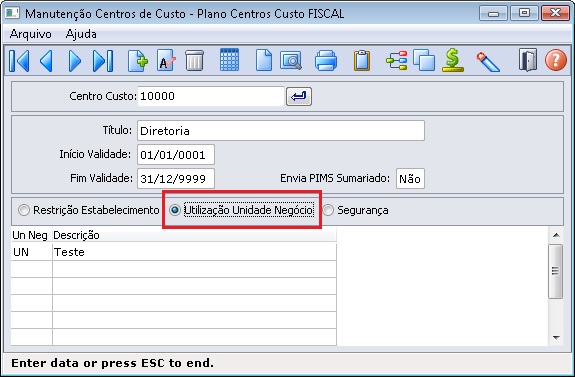
Task: Click the Envia PIMS Sumariado field
Action: (x=410, y=179)
